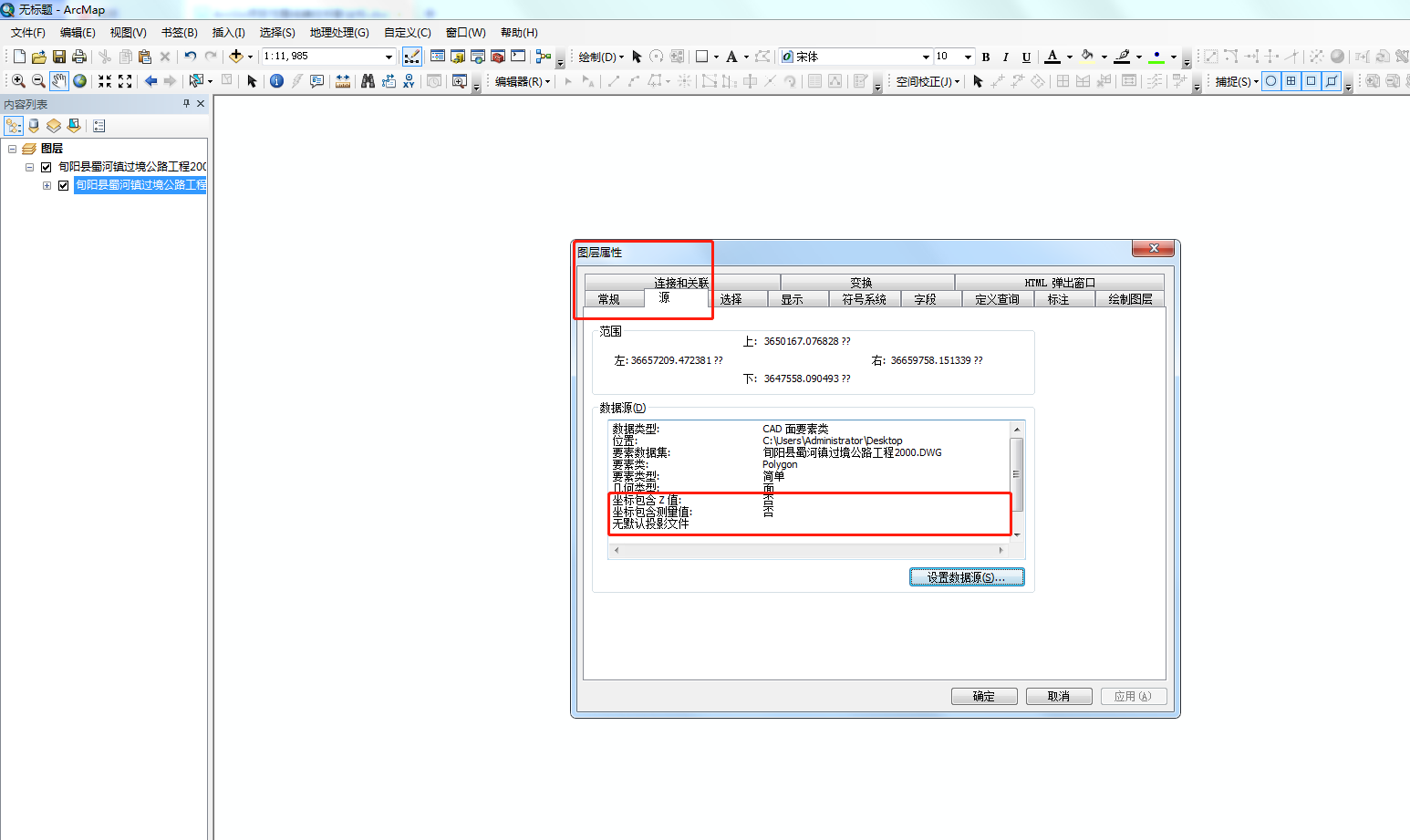This screenshot has width=1410, height=840.
Task: Open the map scale dropdown
Action: (x=389, y=57)
